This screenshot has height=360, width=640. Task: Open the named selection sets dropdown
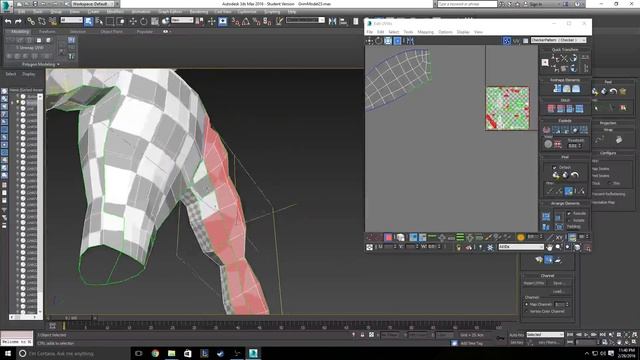[305, 20]
